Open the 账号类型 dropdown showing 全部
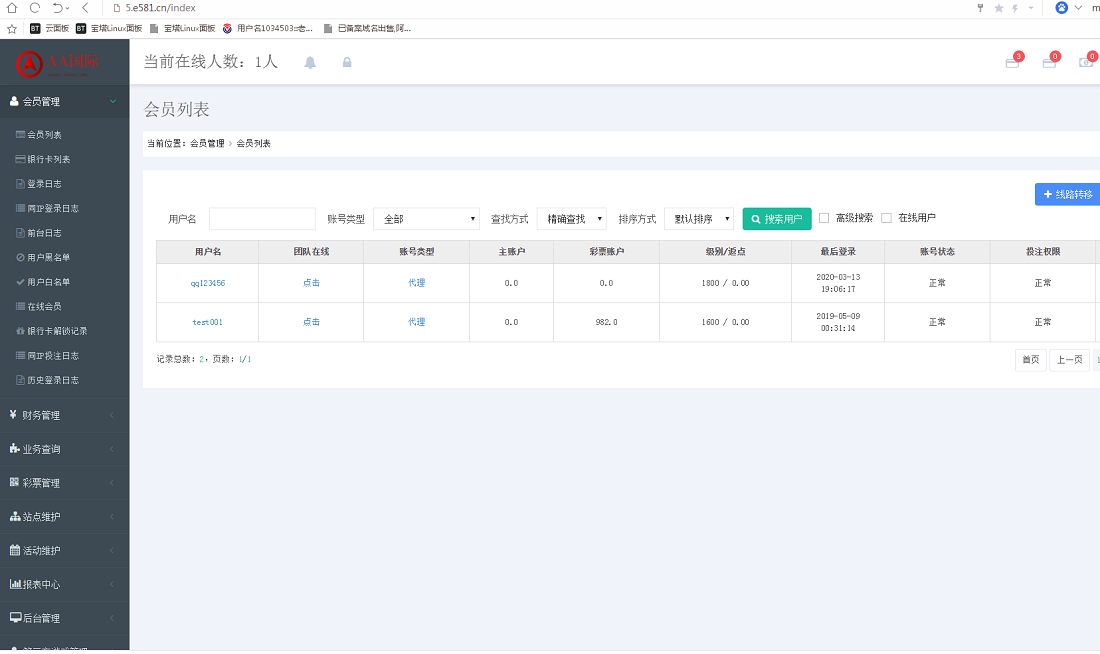The width and height of the screenshot is (1100, 654). pyautogui.click(x=427, y=217)
